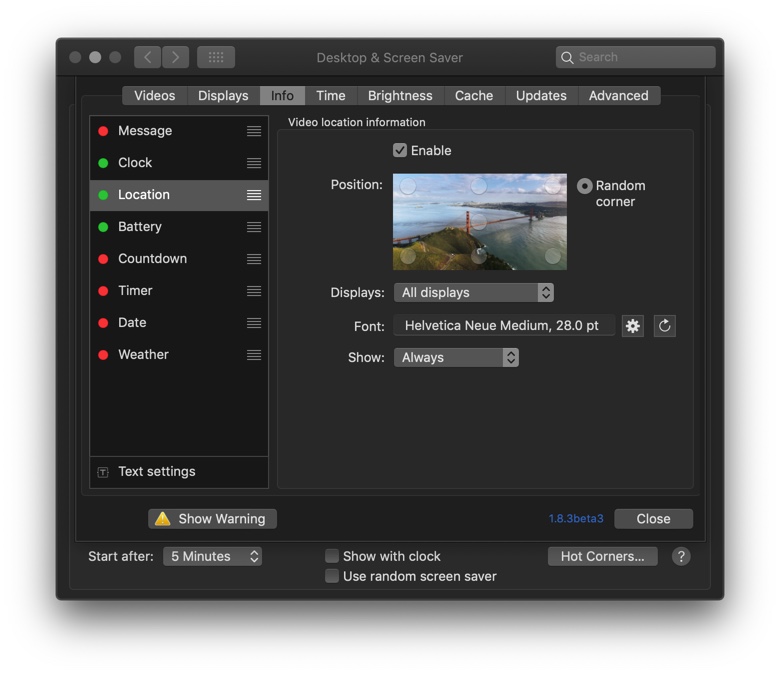Open the Displays dropdown showing All displays
Viewport: 780px width, 674px height.
click(474, 292)
